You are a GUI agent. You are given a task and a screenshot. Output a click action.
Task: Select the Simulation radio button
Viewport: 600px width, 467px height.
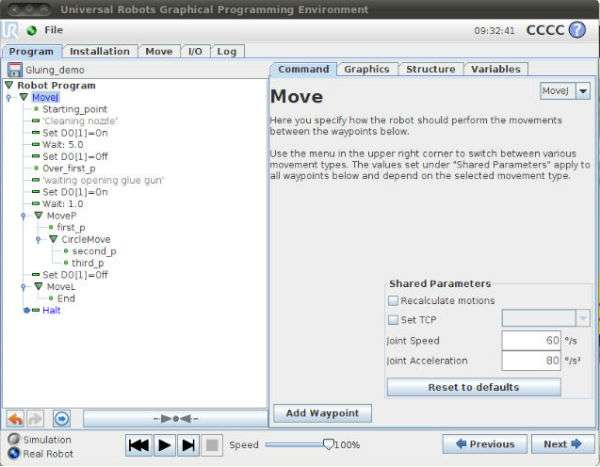click(13, 439)
